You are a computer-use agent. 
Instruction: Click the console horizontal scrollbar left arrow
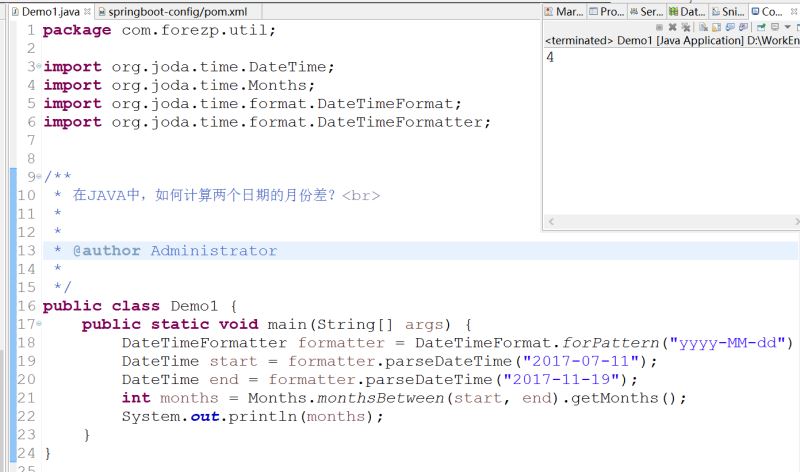click(551, 221)
